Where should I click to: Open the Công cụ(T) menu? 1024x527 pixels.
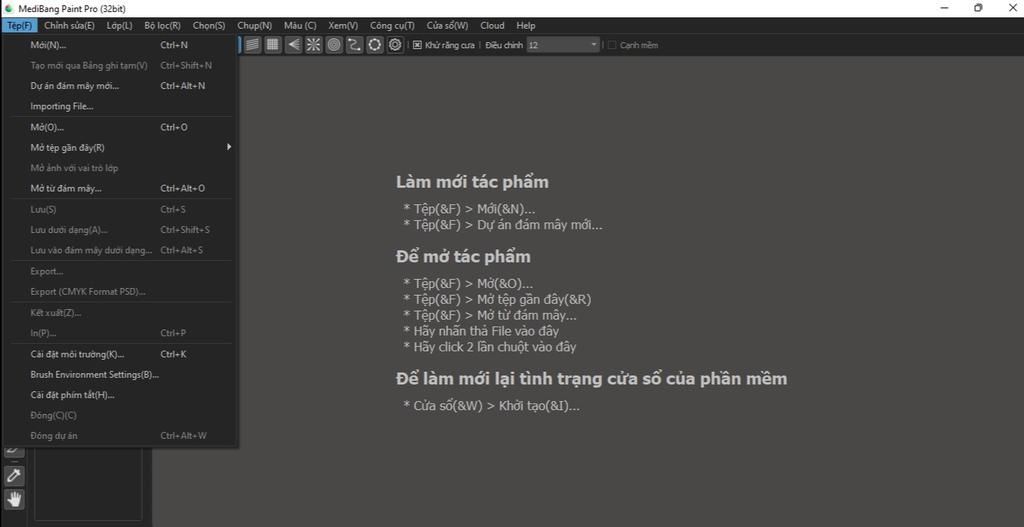(x=392, y=25)
